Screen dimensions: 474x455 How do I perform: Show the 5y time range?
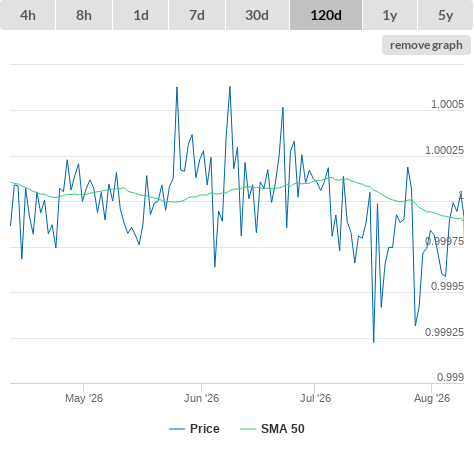pos(446,15)
